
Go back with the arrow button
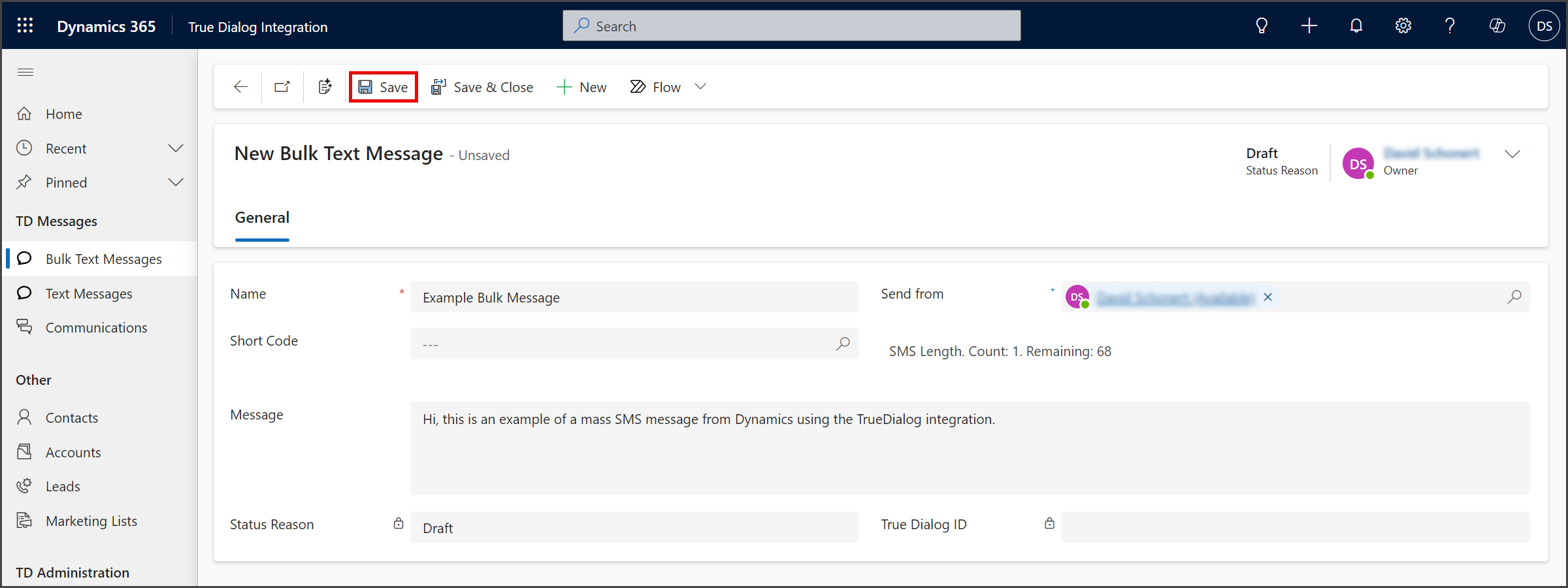240,87
